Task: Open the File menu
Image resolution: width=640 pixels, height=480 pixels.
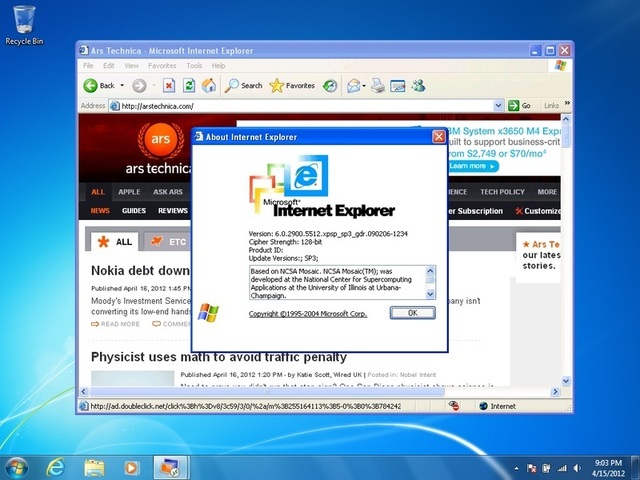Action: pyautogui.click(x=88, y=66)
